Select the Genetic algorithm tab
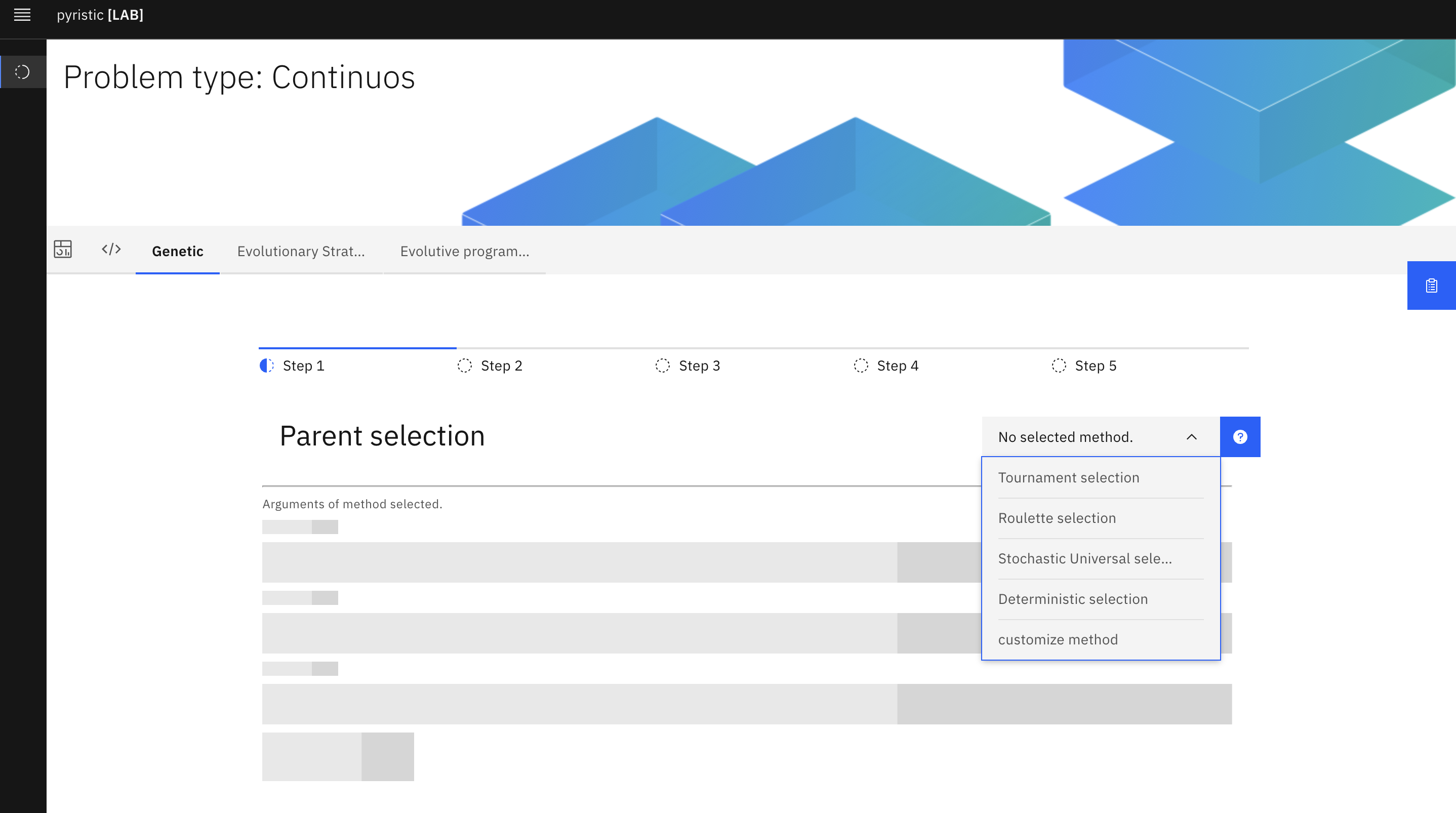 coord(177,251)
